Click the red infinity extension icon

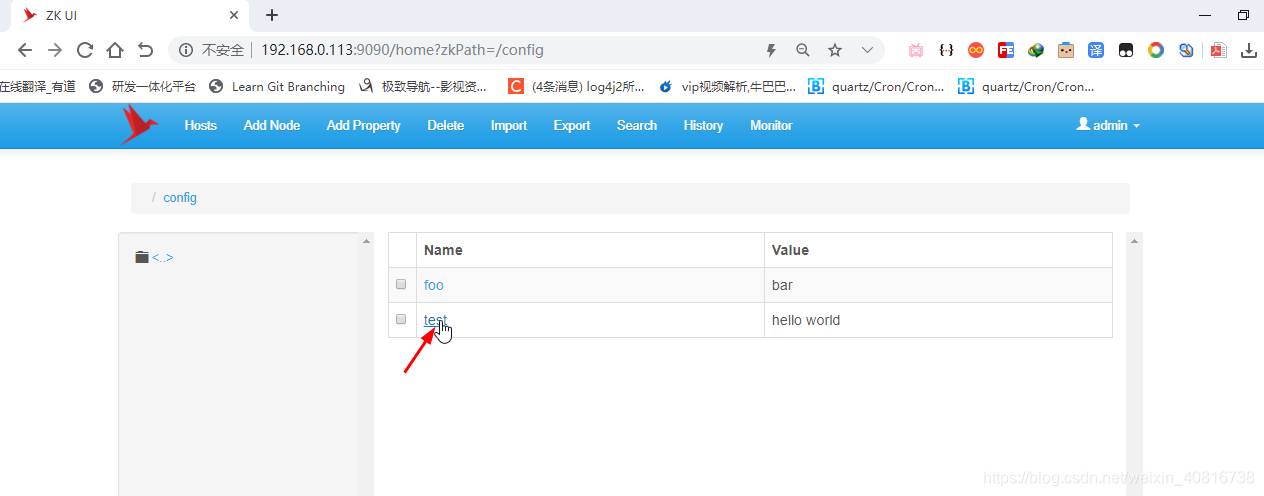[976, 50]
